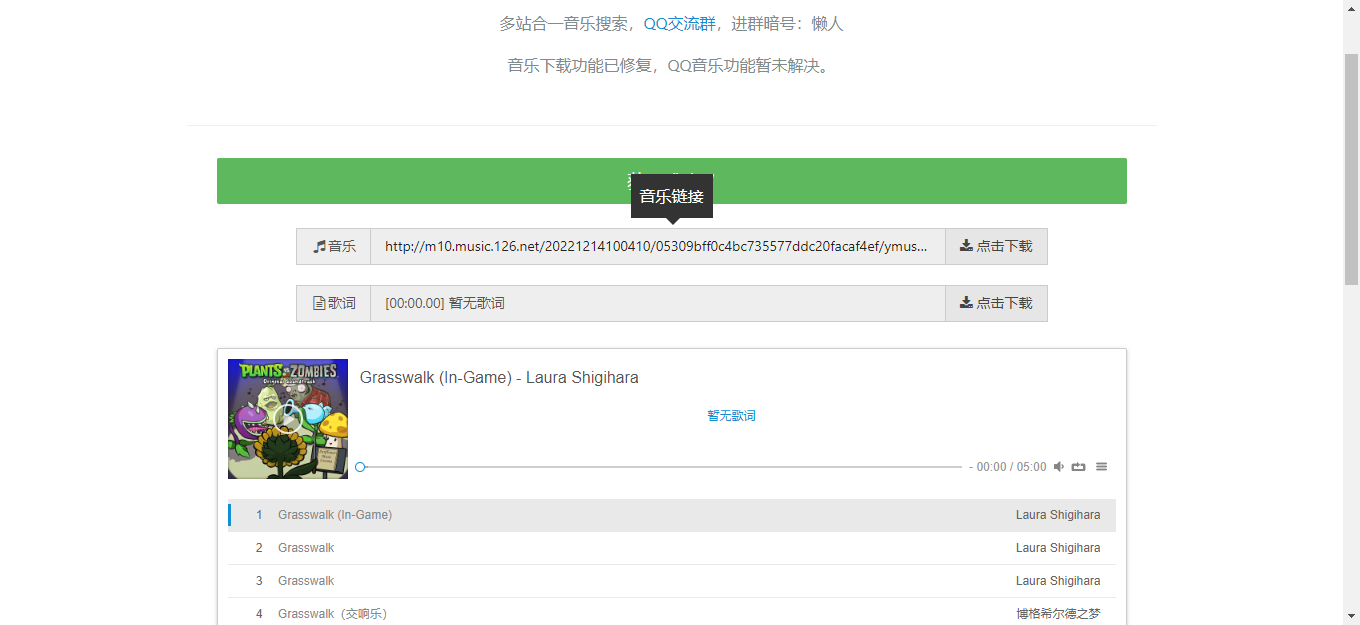Select the lyrics text field
The height and width of the screenshot is (625, 1360).
tap(658, 303)
